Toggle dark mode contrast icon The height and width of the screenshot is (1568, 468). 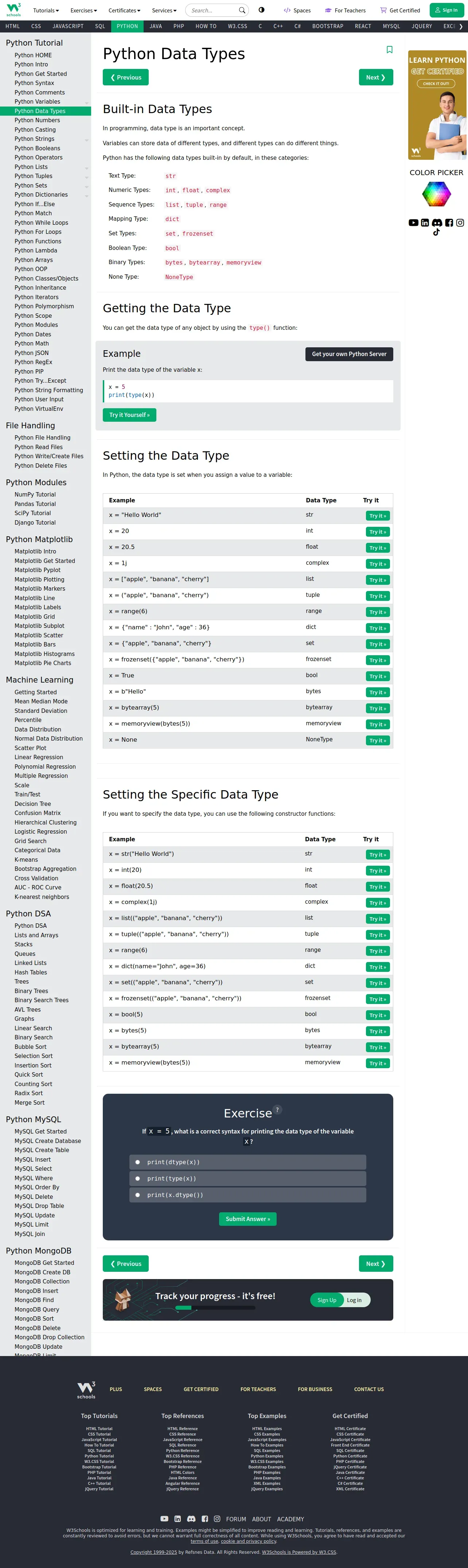[x=261, y=10]
